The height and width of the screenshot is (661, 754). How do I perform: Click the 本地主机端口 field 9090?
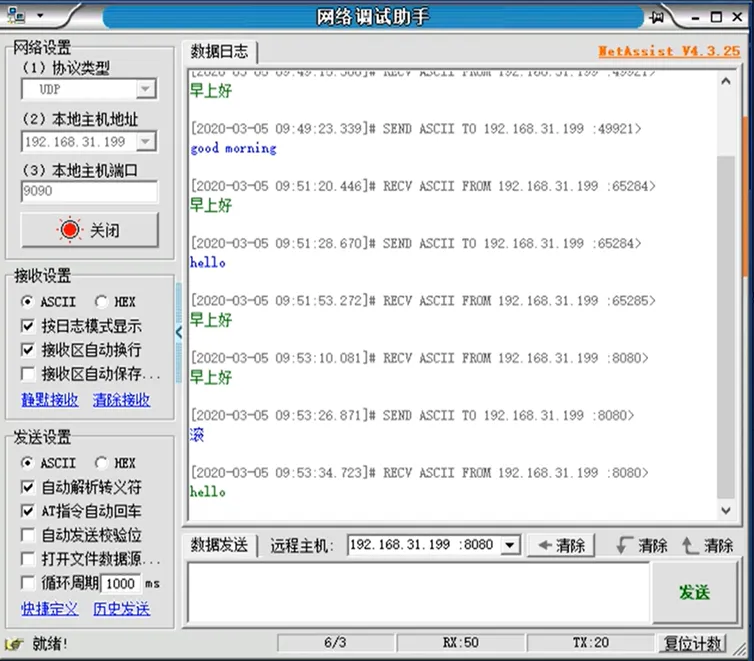coord(89,191)
